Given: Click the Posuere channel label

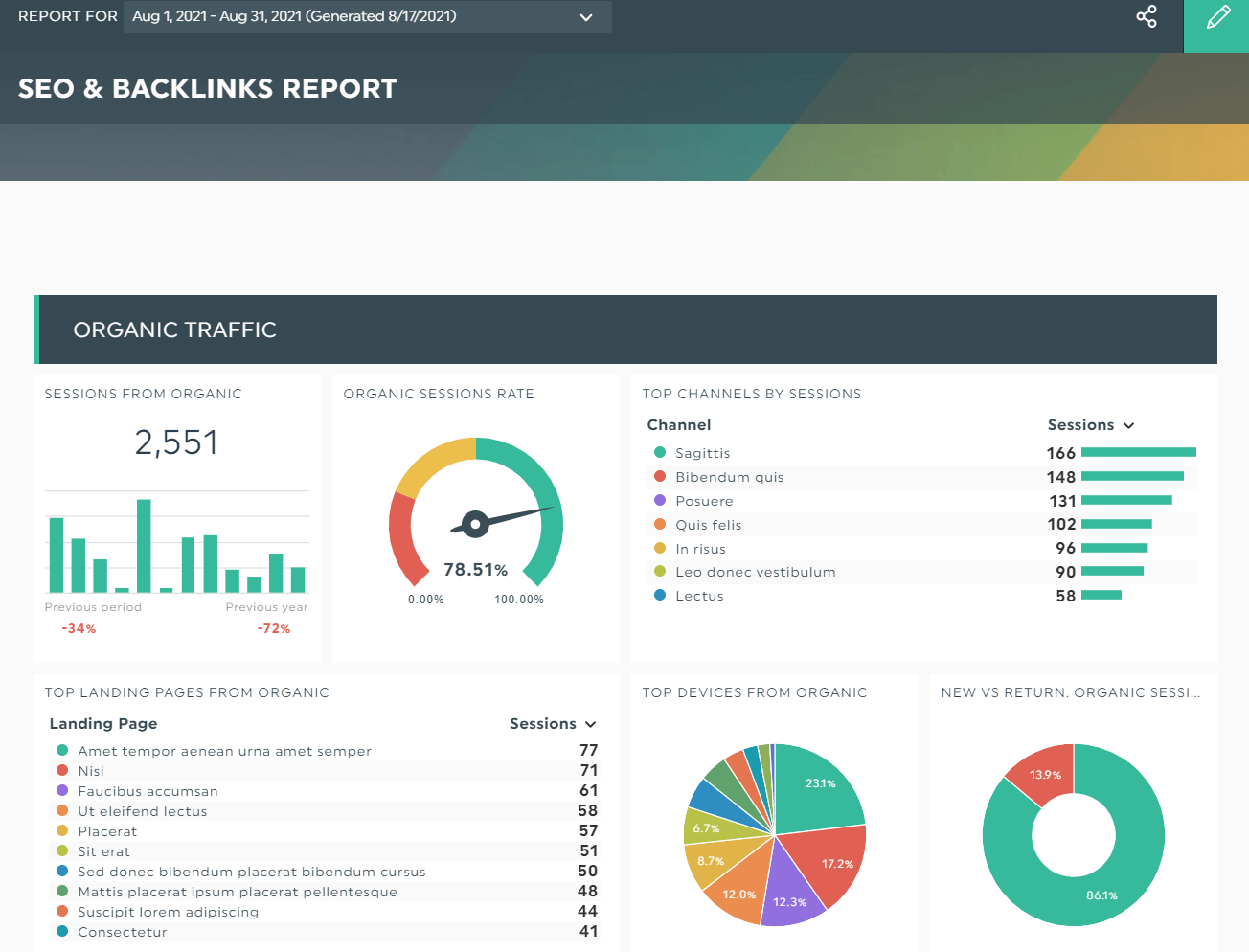Looking at the screenshot, I should [x=704, y=501].
